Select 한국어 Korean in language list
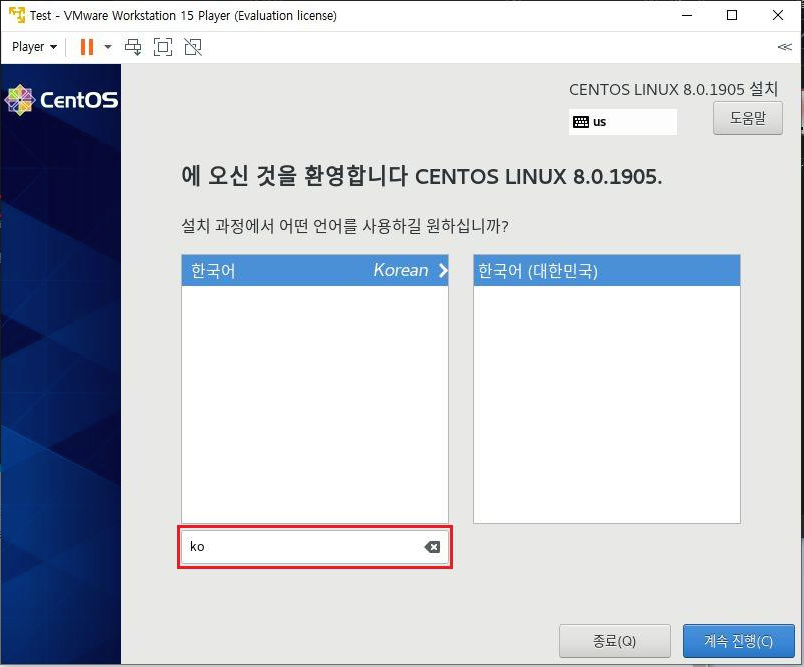The width and height of the screenshot is (804, 667). tap(315, 270)
